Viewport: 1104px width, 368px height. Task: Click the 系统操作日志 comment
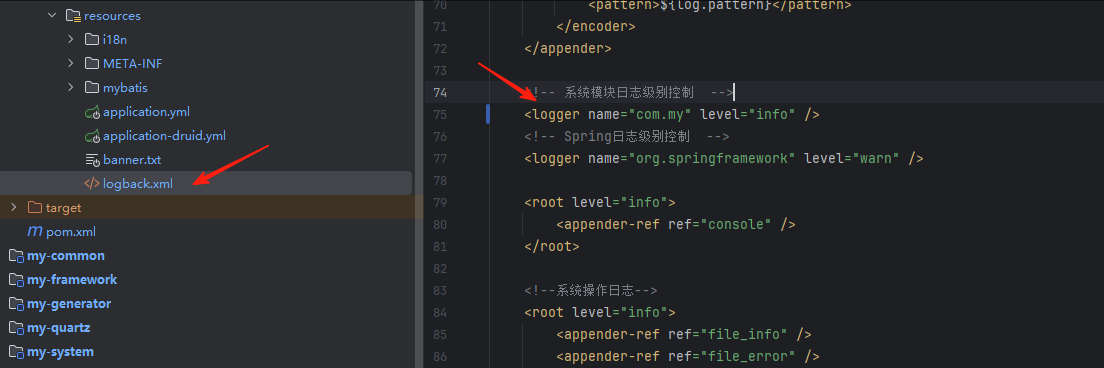[x=591, y=290]
